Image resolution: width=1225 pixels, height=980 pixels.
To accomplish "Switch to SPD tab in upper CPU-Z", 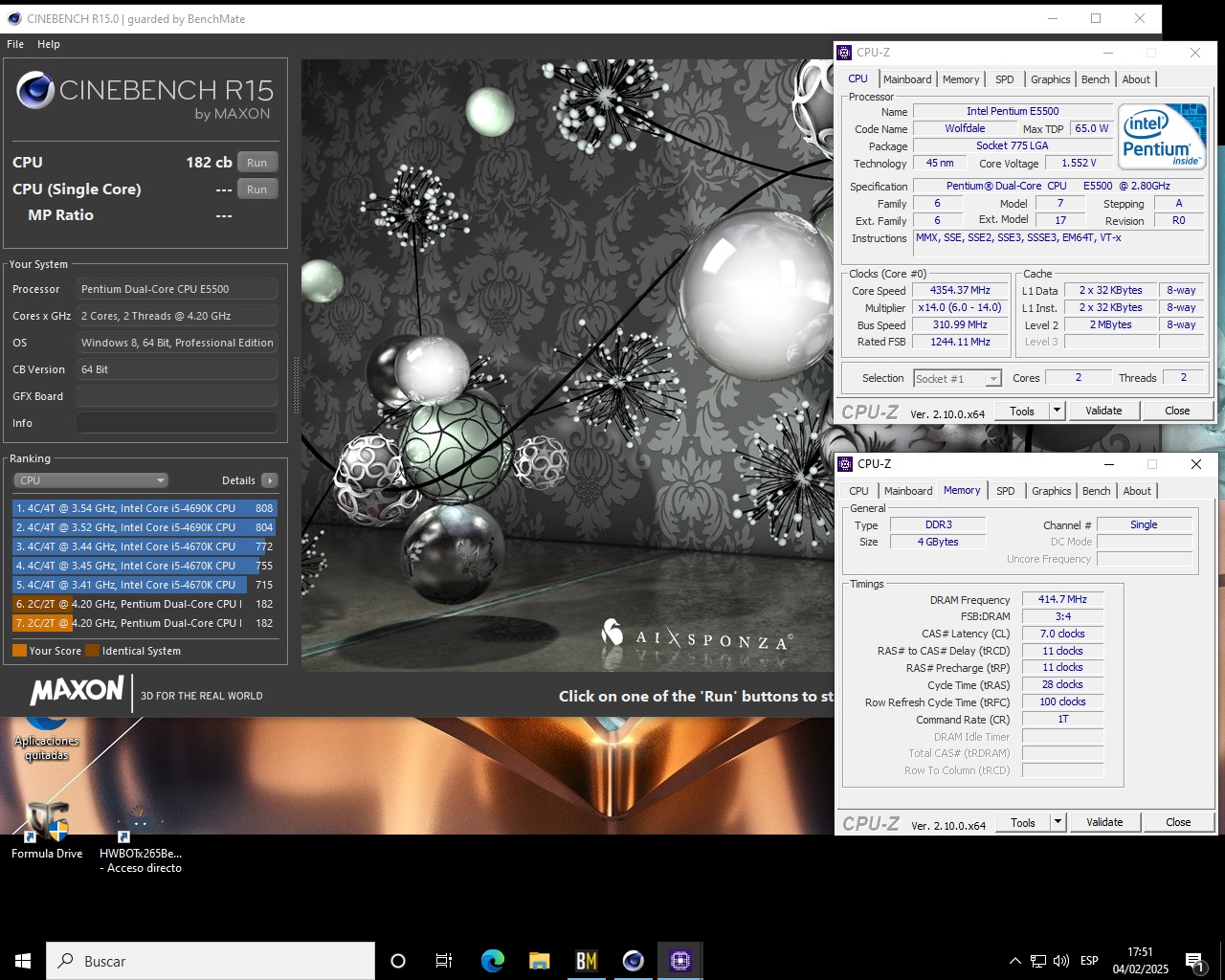I will [x=1004, y=79].
